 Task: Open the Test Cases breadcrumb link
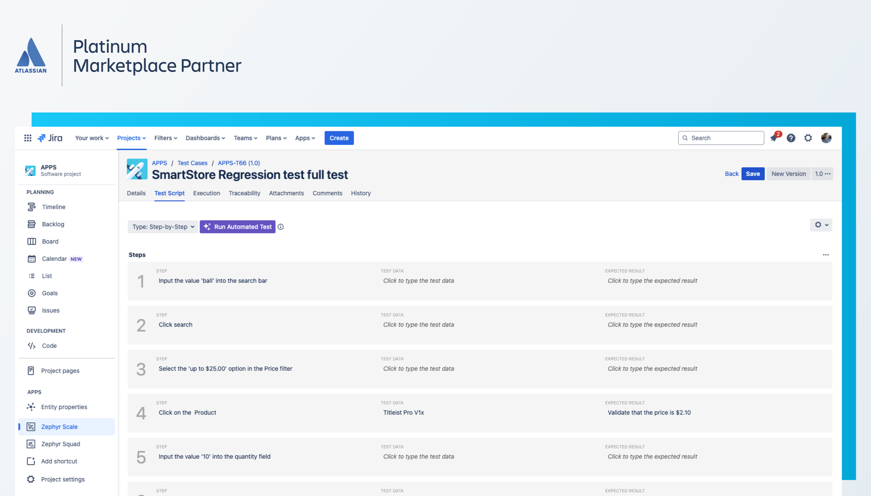192,163
